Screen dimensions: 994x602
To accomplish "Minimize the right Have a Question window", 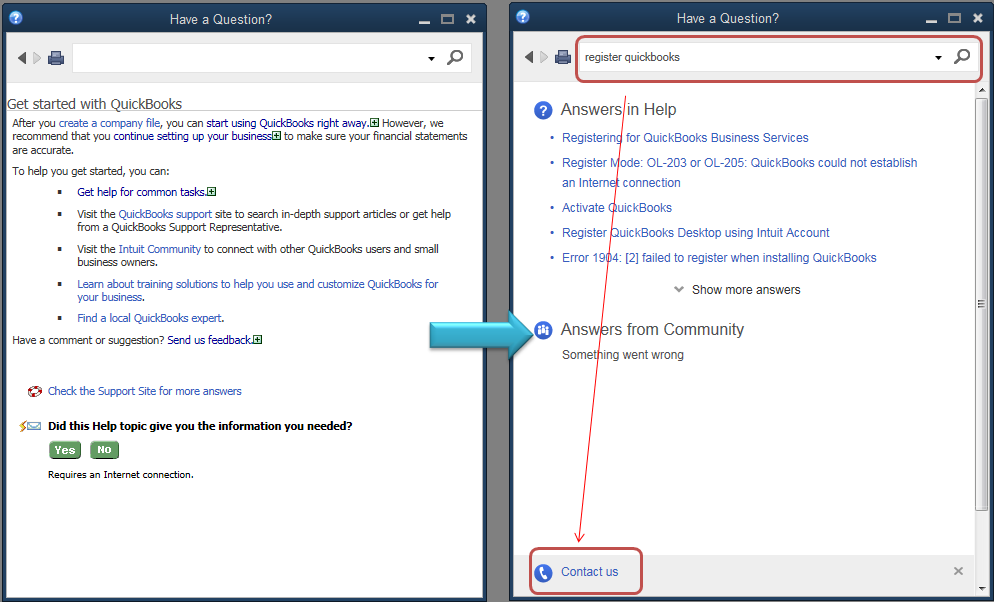I will coord(931,20).
